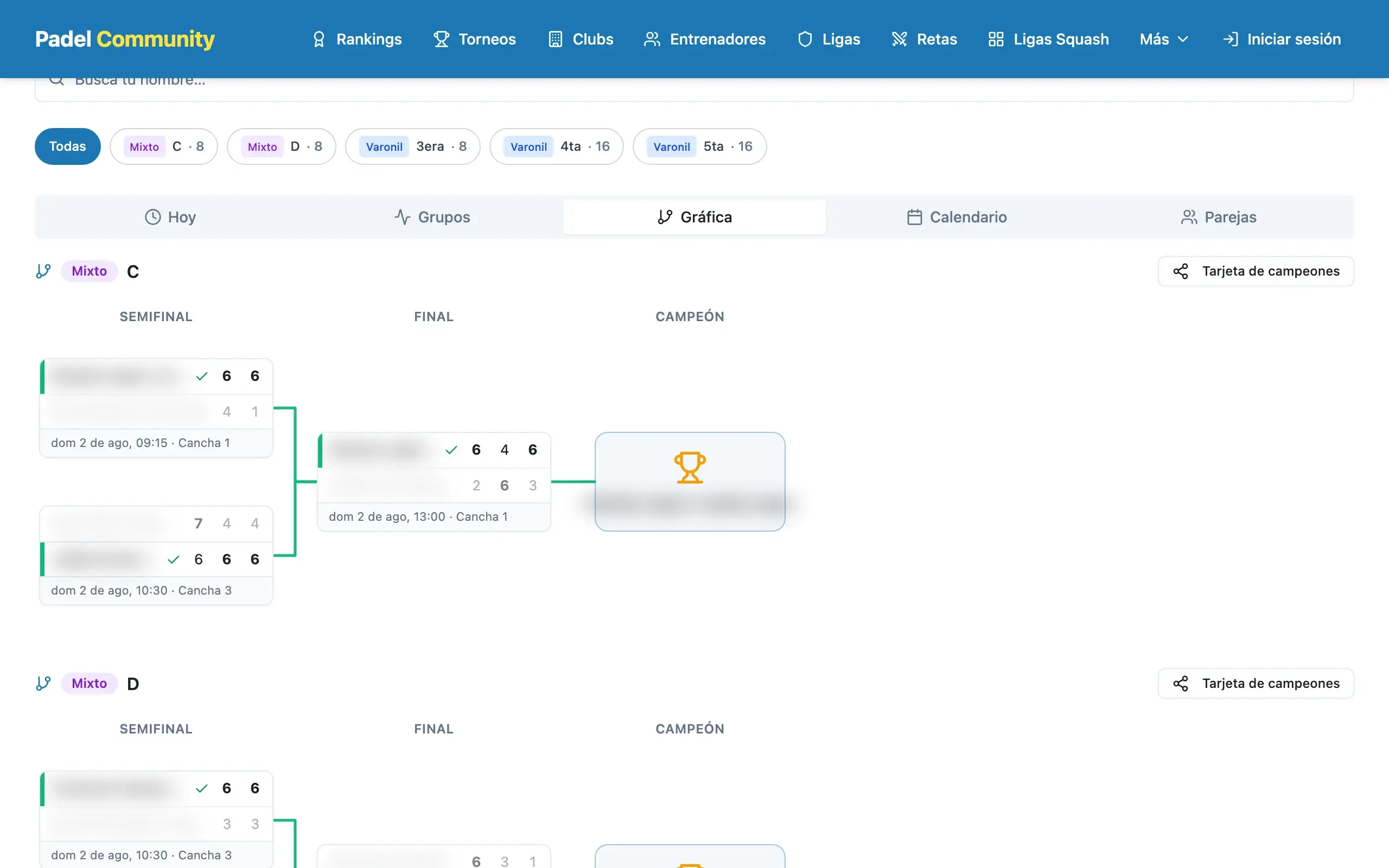Expand the Más dropdown menu

pos(1163,39)
